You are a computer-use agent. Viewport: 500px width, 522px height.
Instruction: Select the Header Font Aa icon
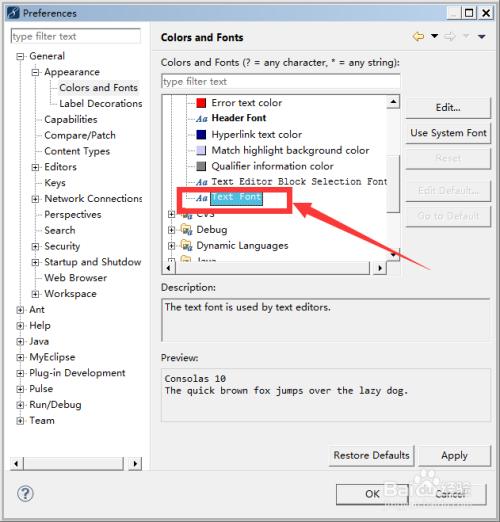point(202,118)
